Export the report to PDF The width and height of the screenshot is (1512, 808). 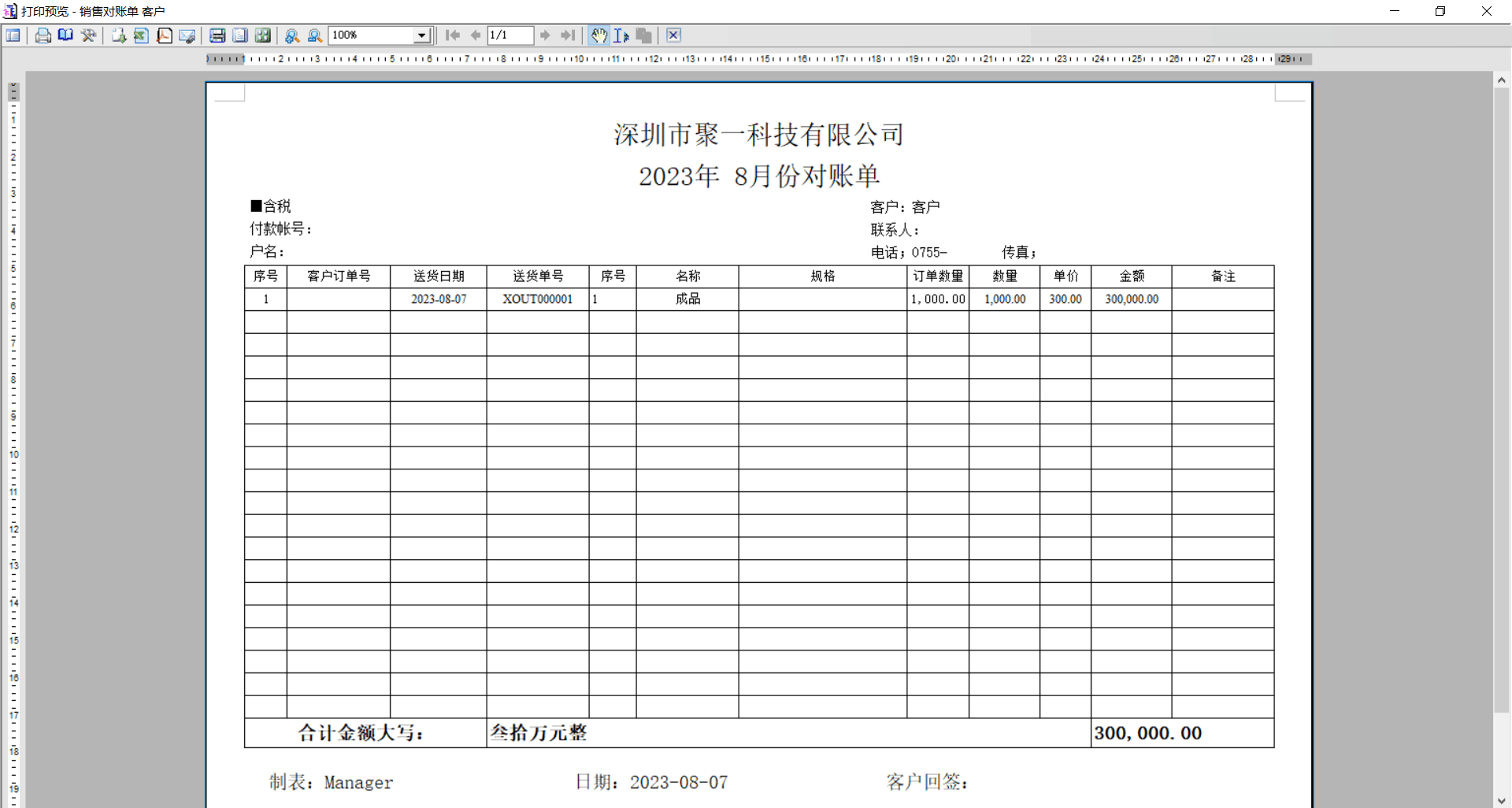[x=164, y=35]
